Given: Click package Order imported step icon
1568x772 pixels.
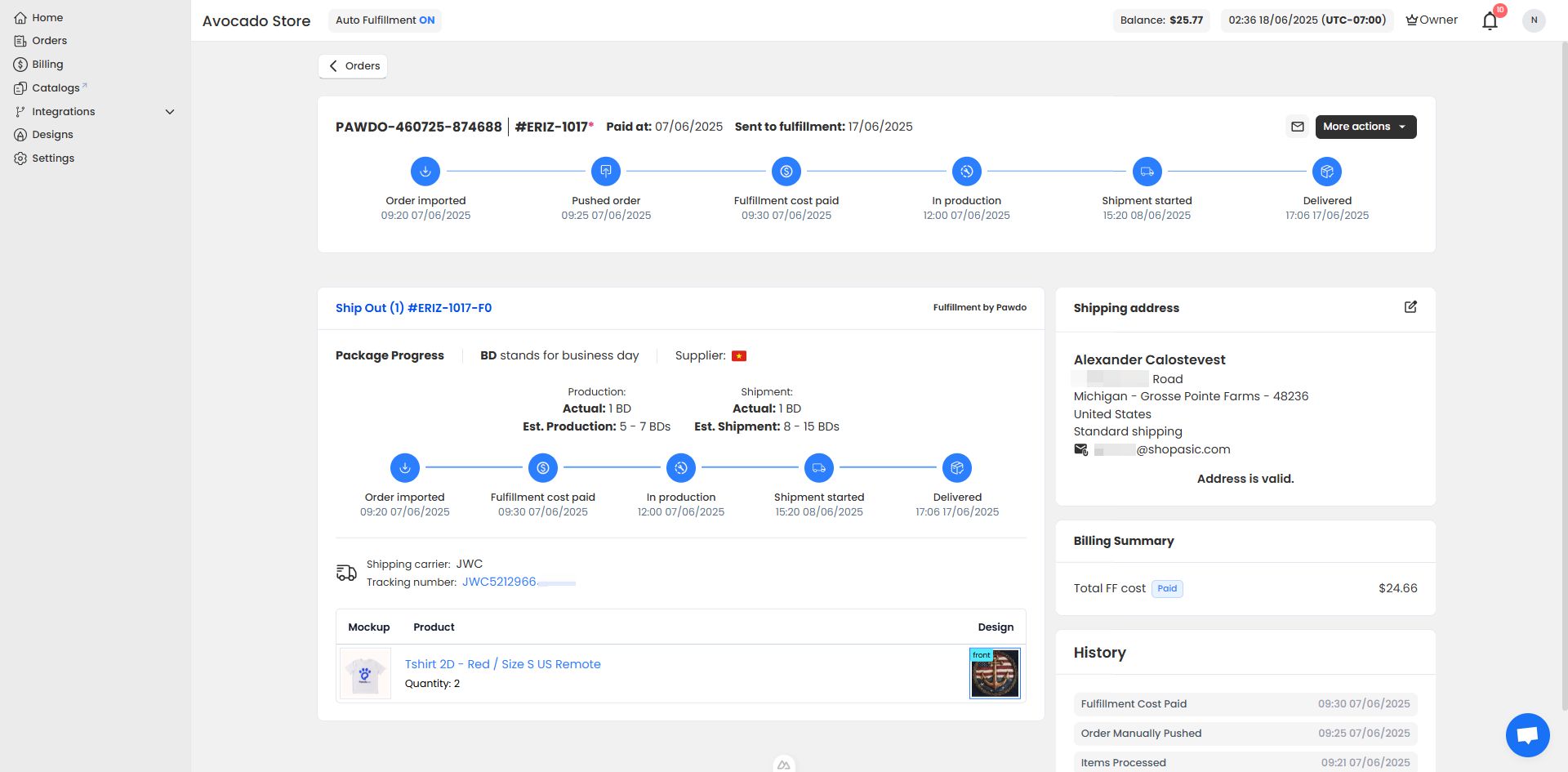Looking at the screenshot, I should (405, 468).
